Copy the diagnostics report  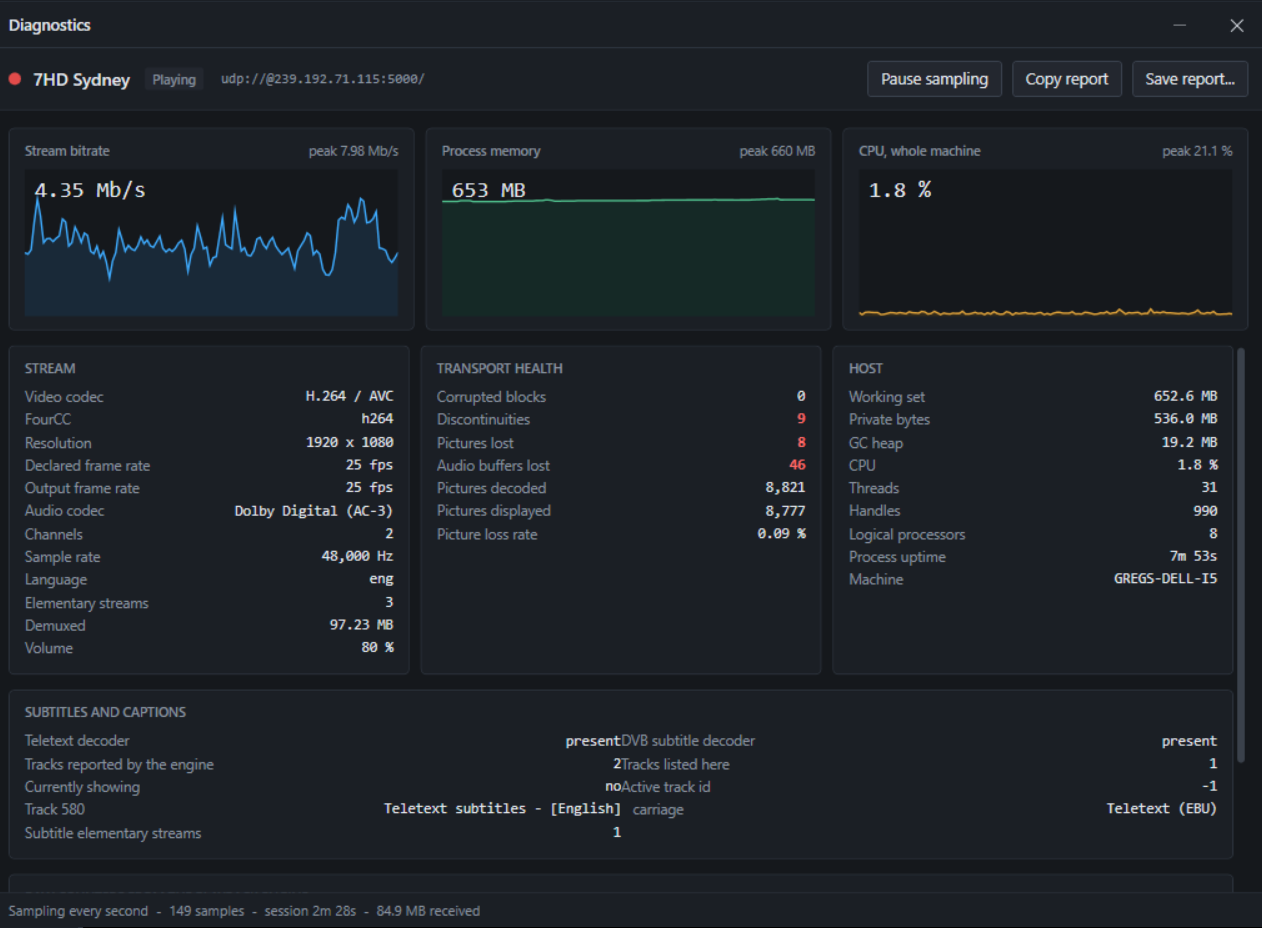pos(1067,79)
